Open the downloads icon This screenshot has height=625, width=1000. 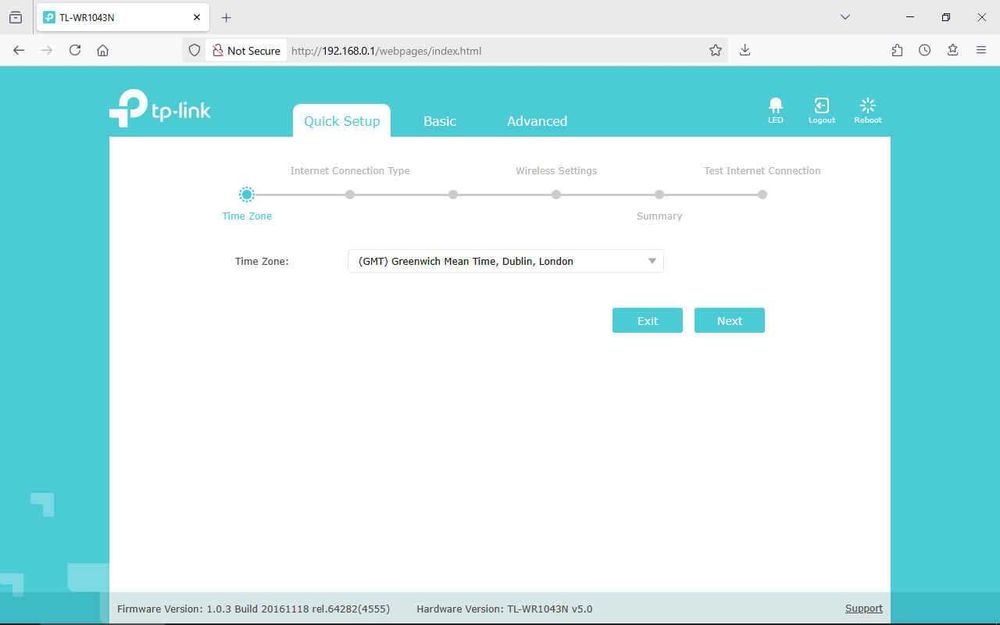(x=745, y=50)
